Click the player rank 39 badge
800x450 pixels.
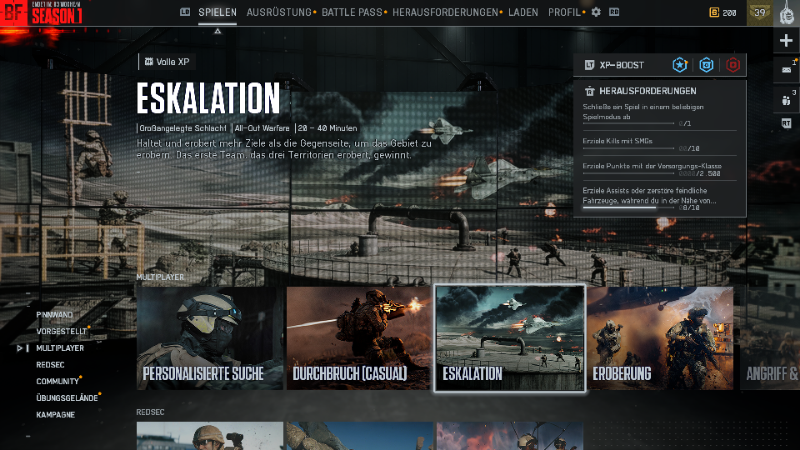tap(760, 12)
